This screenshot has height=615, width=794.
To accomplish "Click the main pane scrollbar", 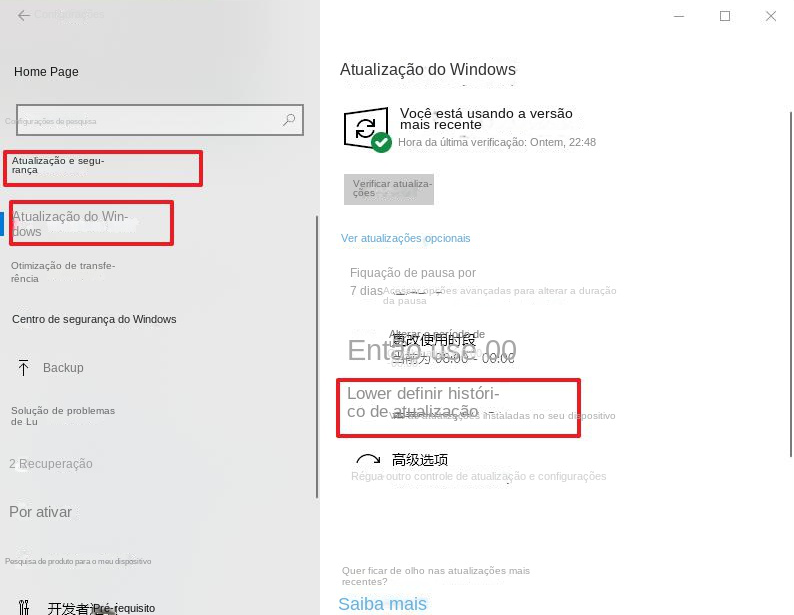I will pyautogui.click(x=791, y=284).
